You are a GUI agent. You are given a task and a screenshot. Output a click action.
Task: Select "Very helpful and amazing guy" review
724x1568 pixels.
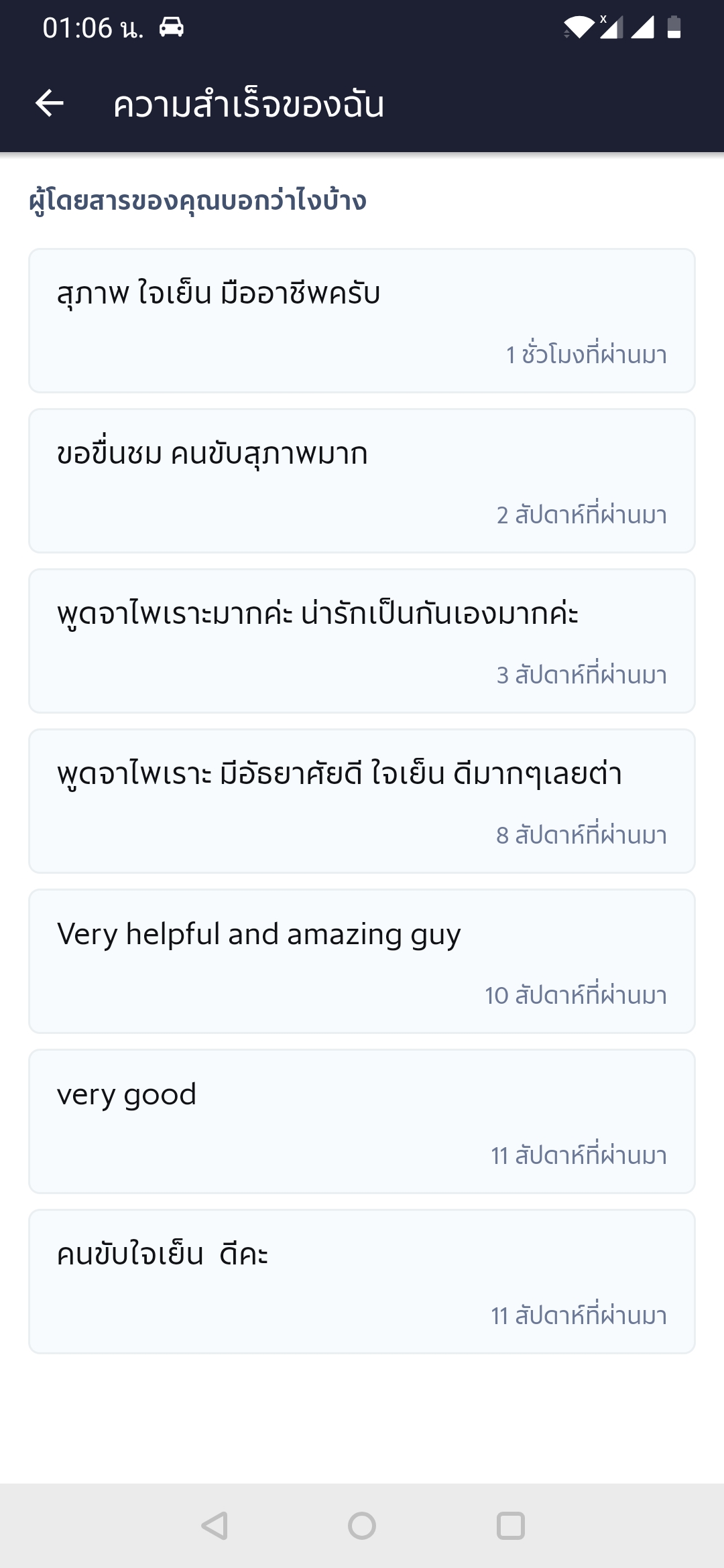click(x=362, y=961)
